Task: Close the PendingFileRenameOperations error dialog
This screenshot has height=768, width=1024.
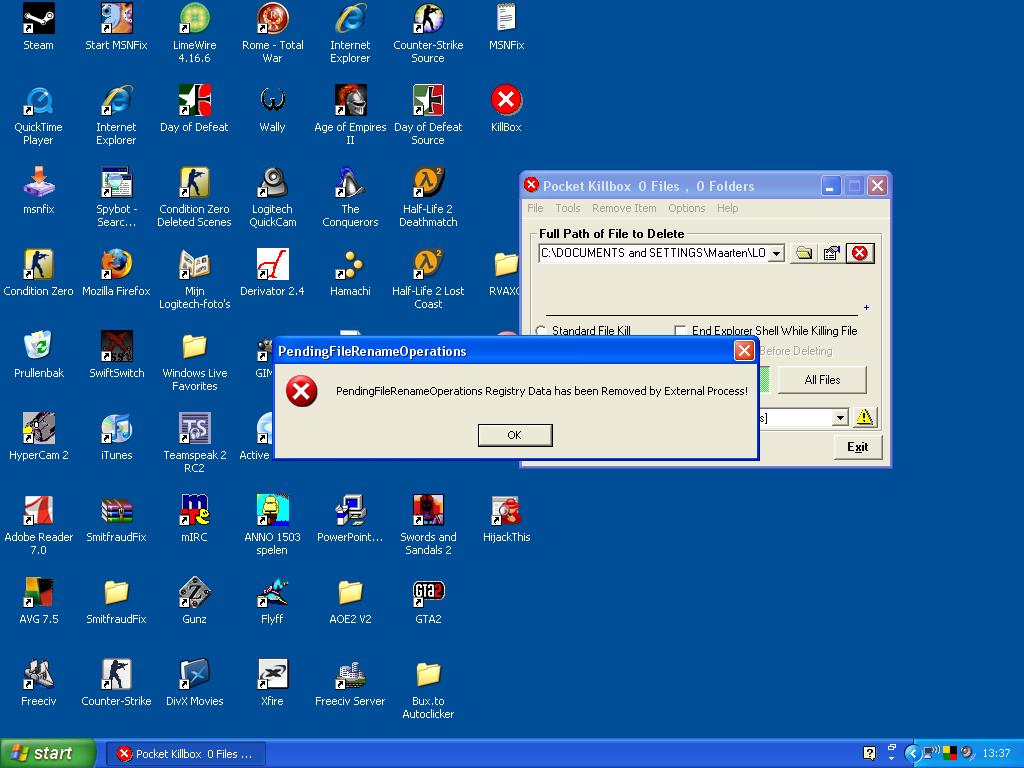Action: pos(744,351)
